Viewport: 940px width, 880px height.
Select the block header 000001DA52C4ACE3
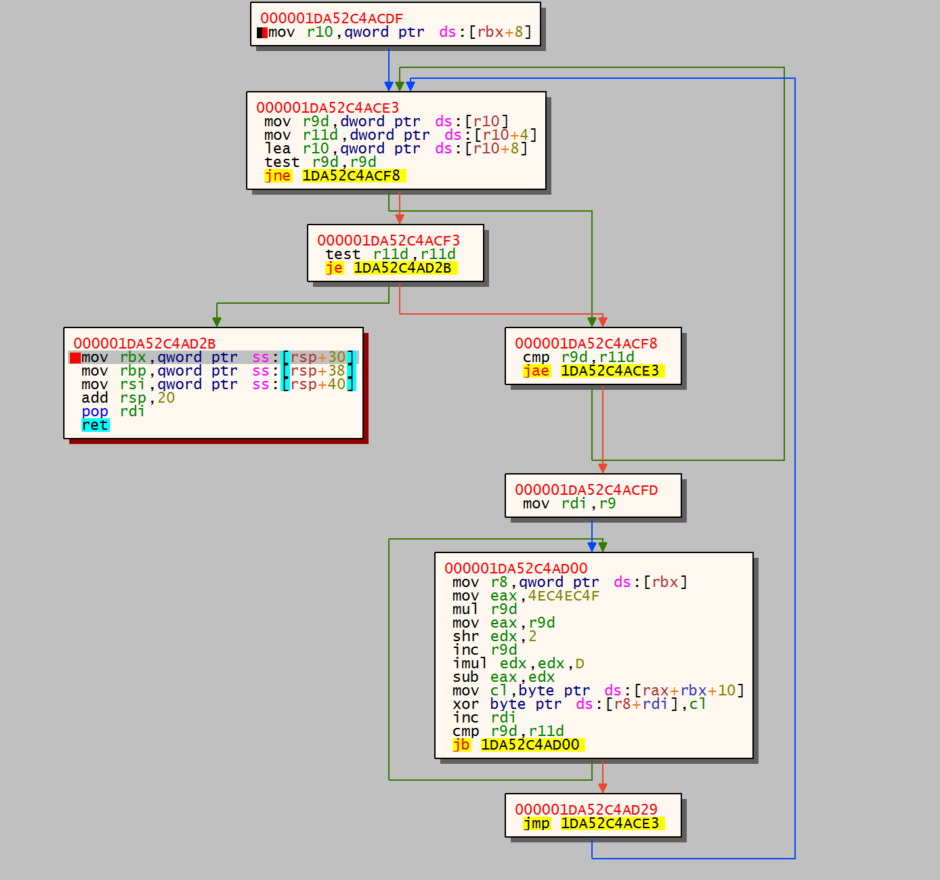pos(327,107)
